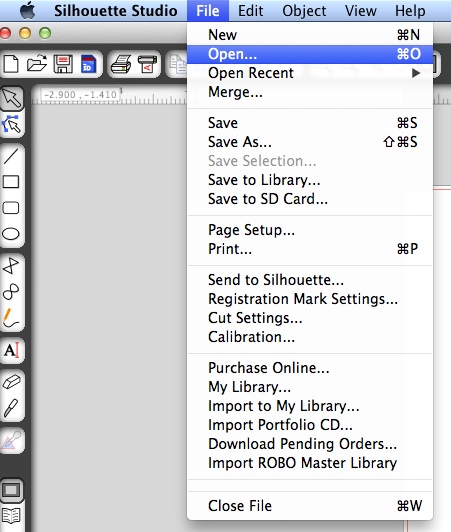The image size is (451, 532).
Task: Open the Library book icon
Action: point(11,516)
